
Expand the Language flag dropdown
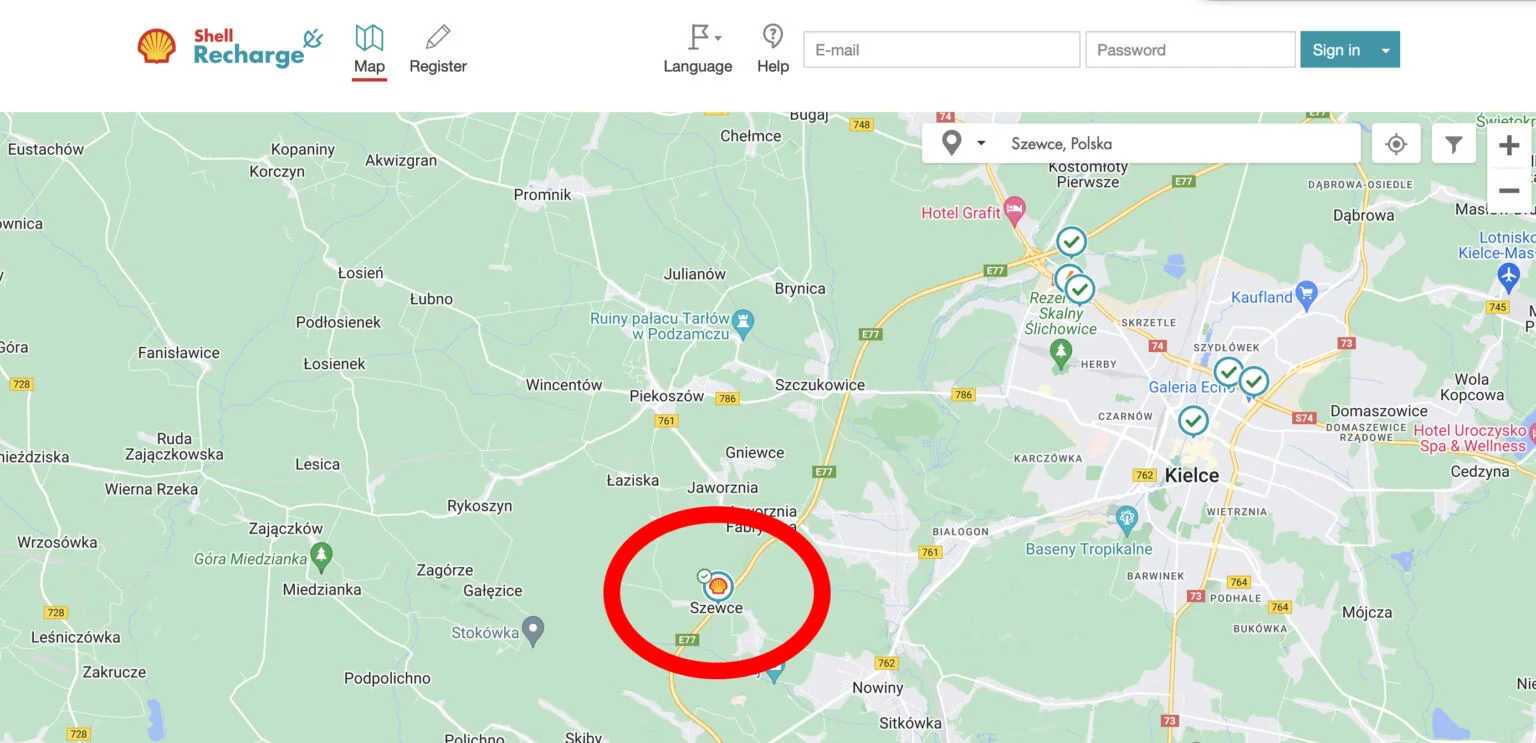pyautogui.click(x=698, y=51)
